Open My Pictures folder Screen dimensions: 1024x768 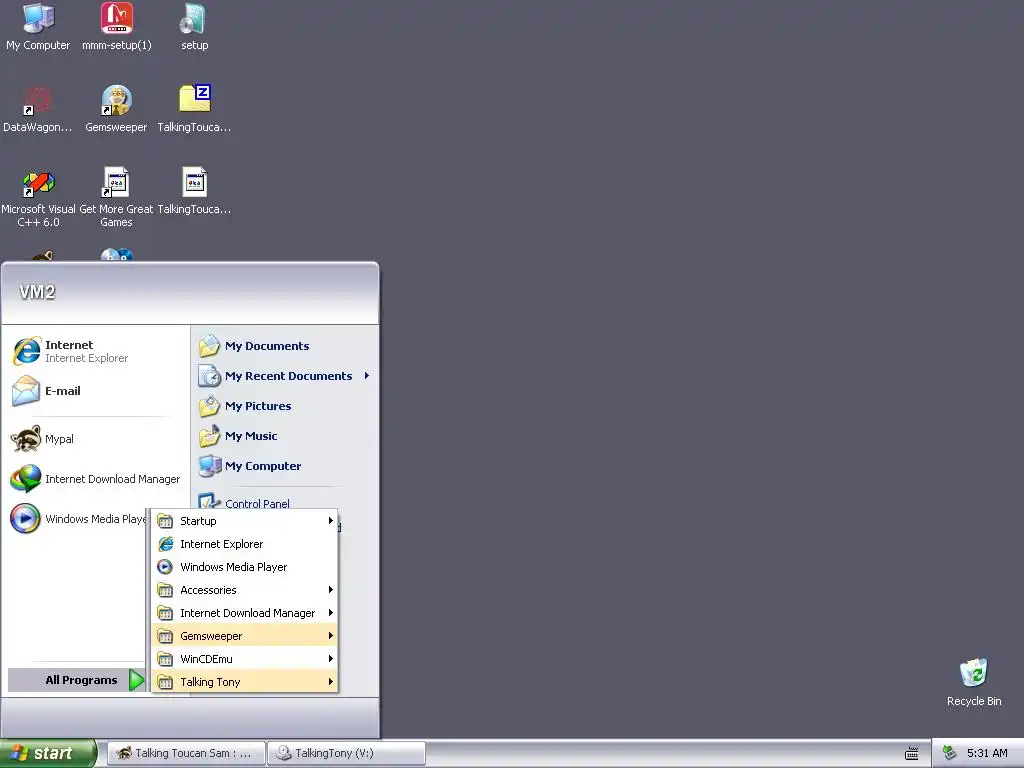tap(284, 406)
